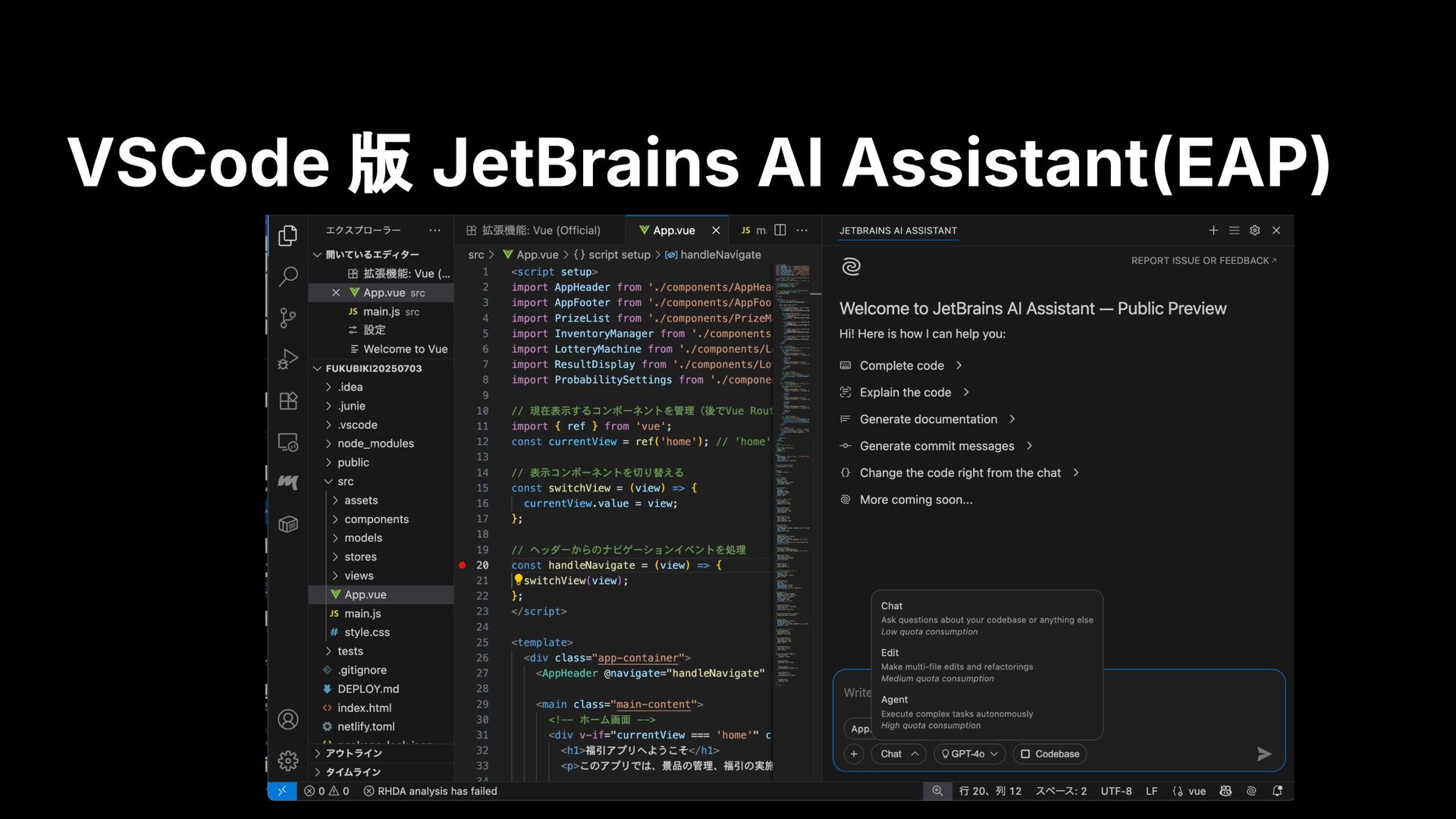This screenshot has height=819, width=1456.
Task: Open netlify.toml in file tree
Action: [x=381, y=726]
